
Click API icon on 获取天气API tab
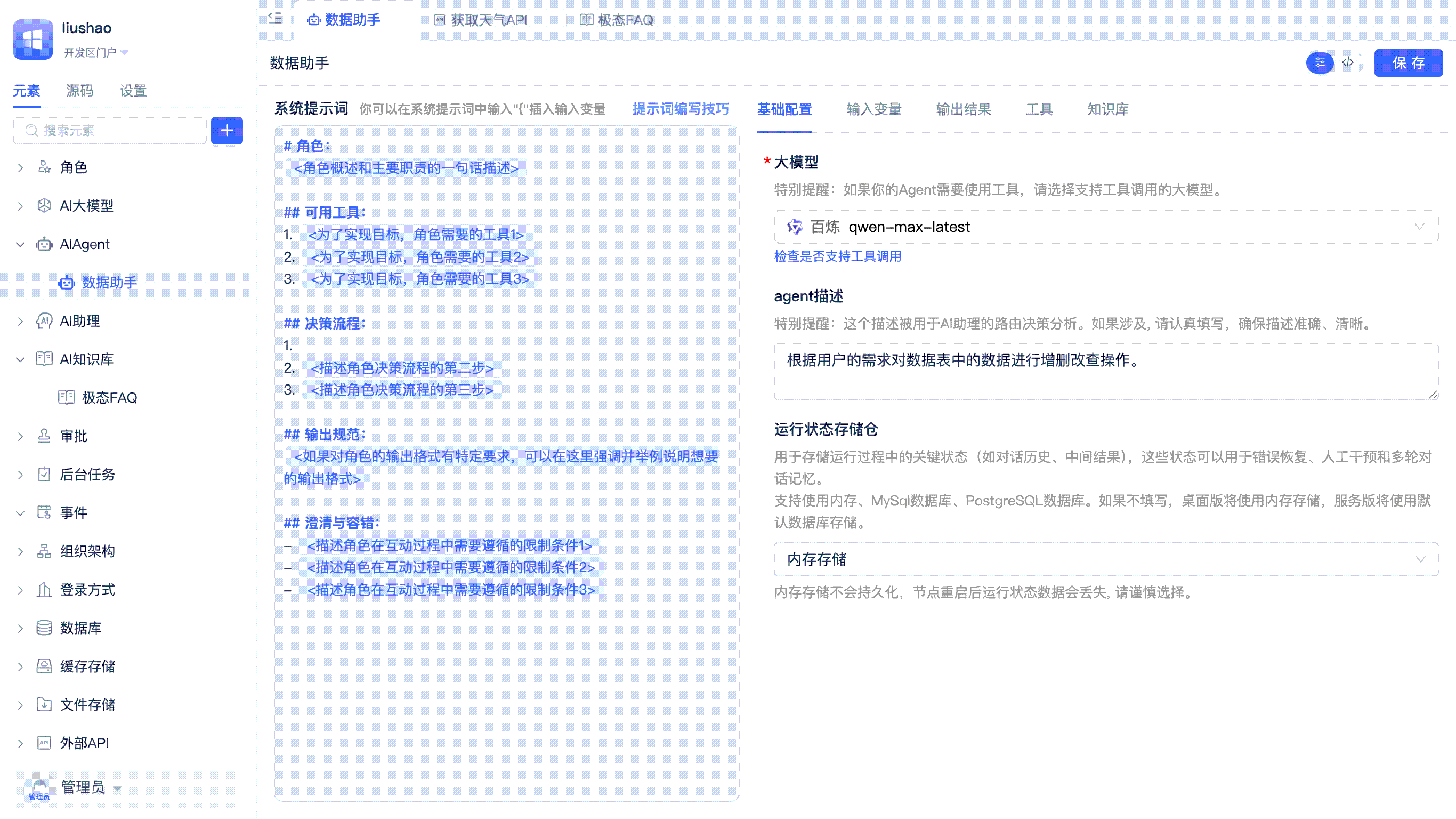[x=439, y=20]
